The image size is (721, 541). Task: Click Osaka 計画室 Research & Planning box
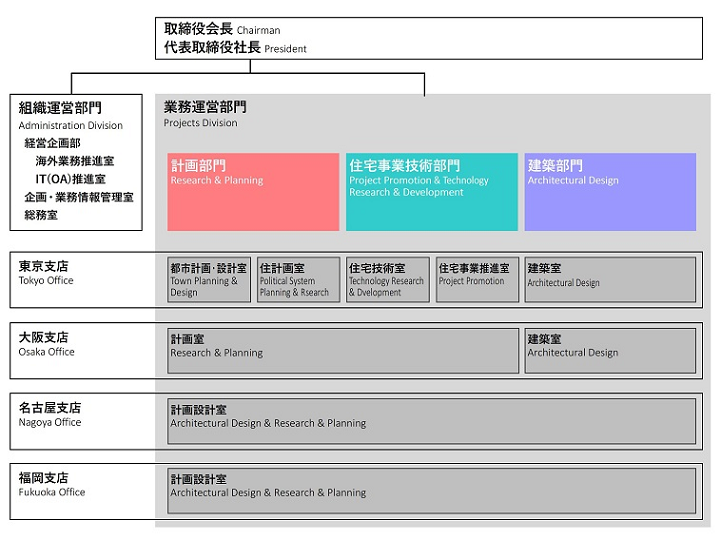(343, 350)
